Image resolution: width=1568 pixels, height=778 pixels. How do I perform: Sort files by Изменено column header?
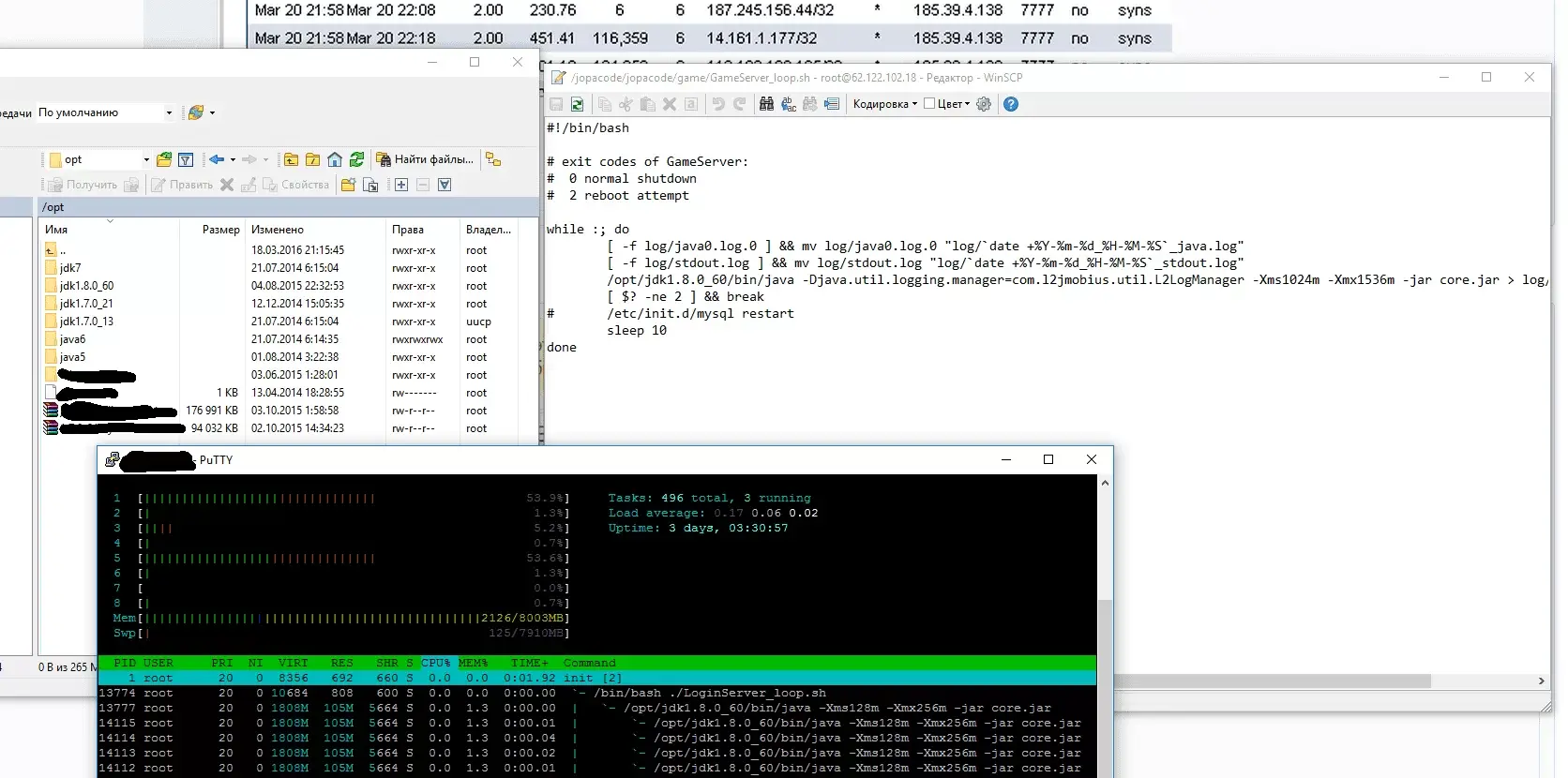tap(315, 229)
